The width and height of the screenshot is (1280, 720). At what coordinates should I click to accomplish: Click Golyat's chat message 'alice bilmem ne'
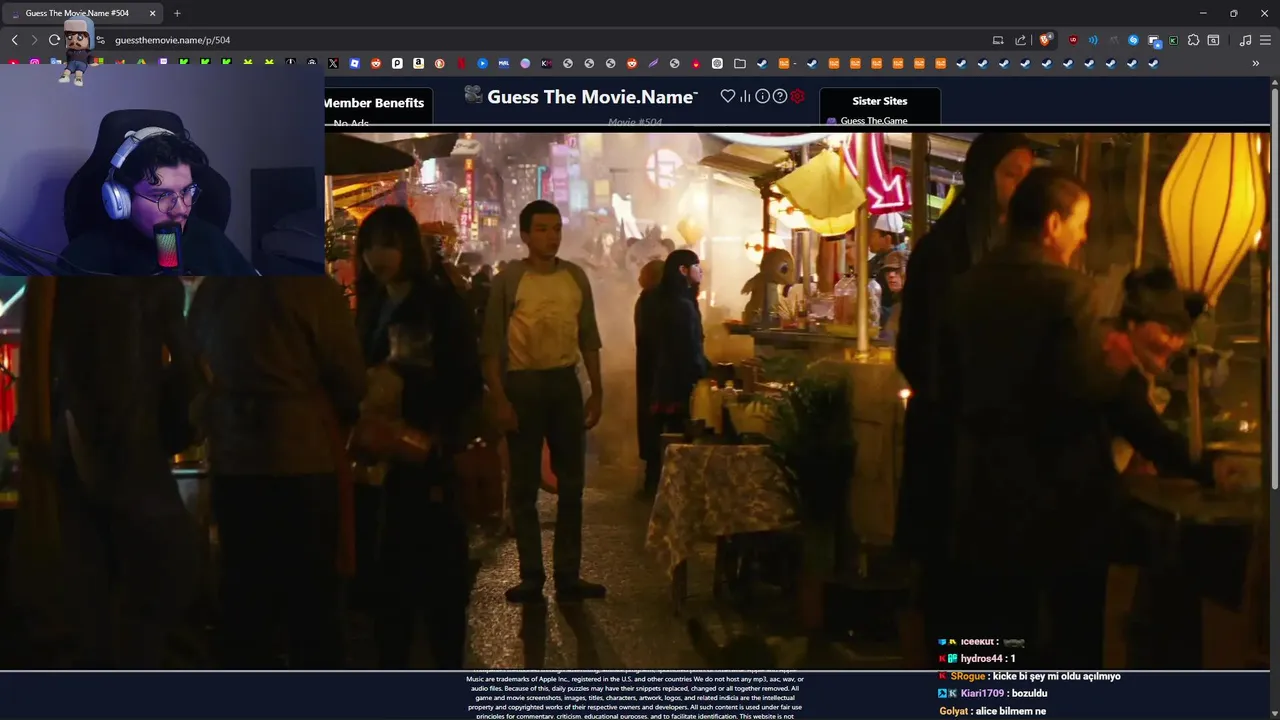pos(992,711)
